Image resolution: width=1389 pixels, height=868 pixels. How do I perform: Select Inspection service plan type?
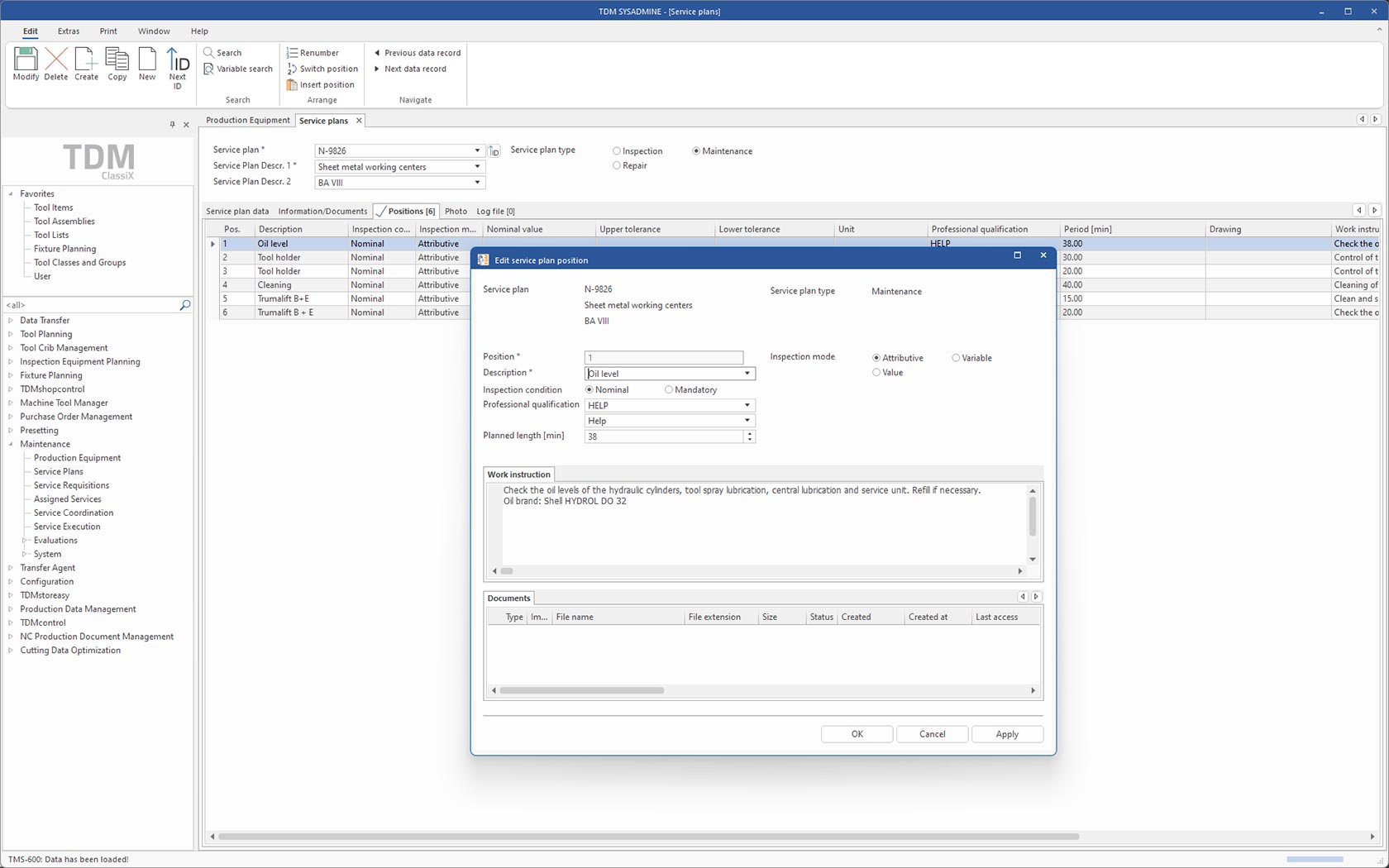pyautogui.click(x=617, y=151)
